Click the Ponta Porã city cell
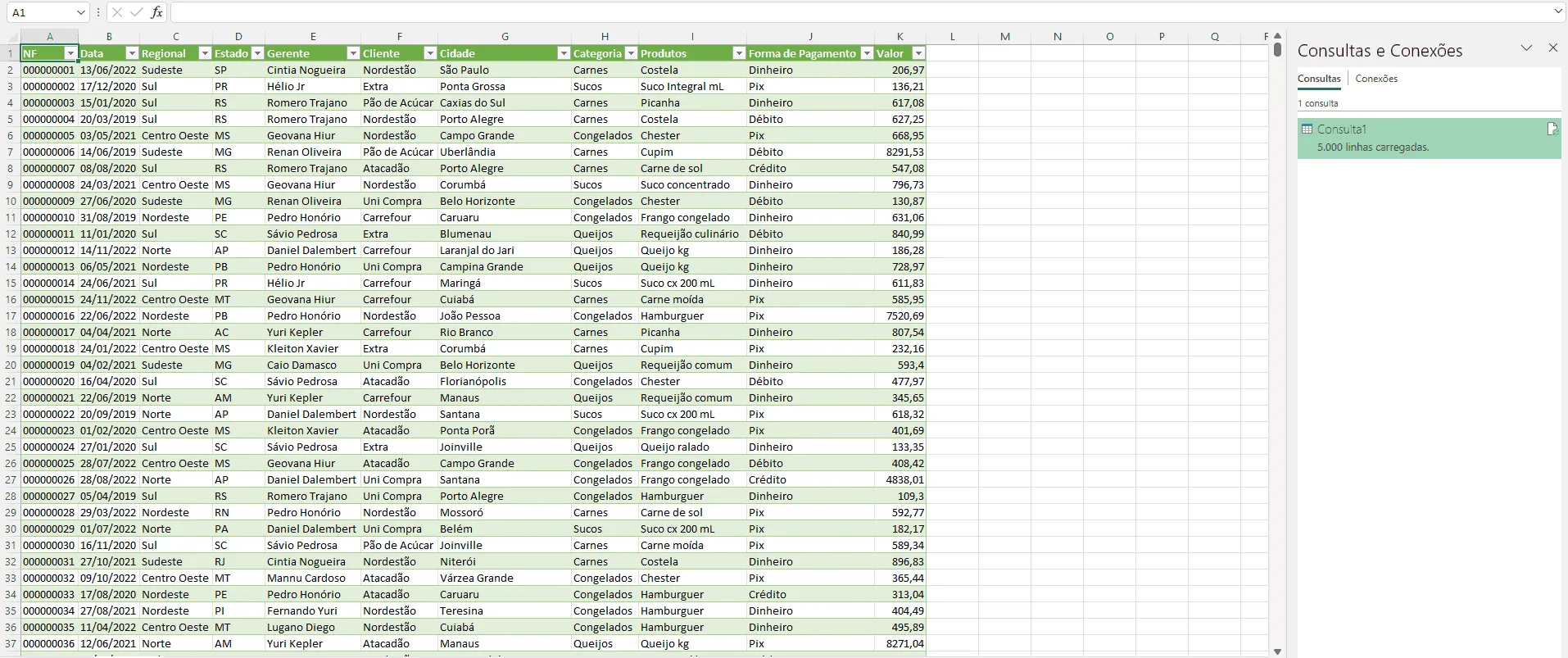The height and width of the screenshot is (658, 1568). point(505,430)
